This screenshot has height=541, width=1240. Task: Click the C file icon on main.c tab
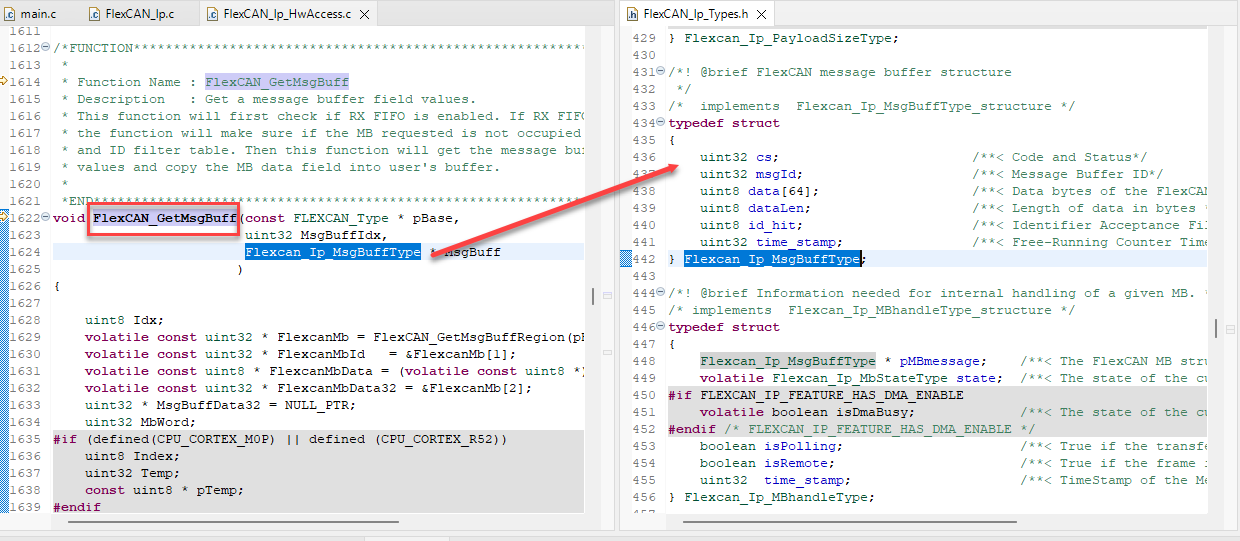tap(11, 15)
